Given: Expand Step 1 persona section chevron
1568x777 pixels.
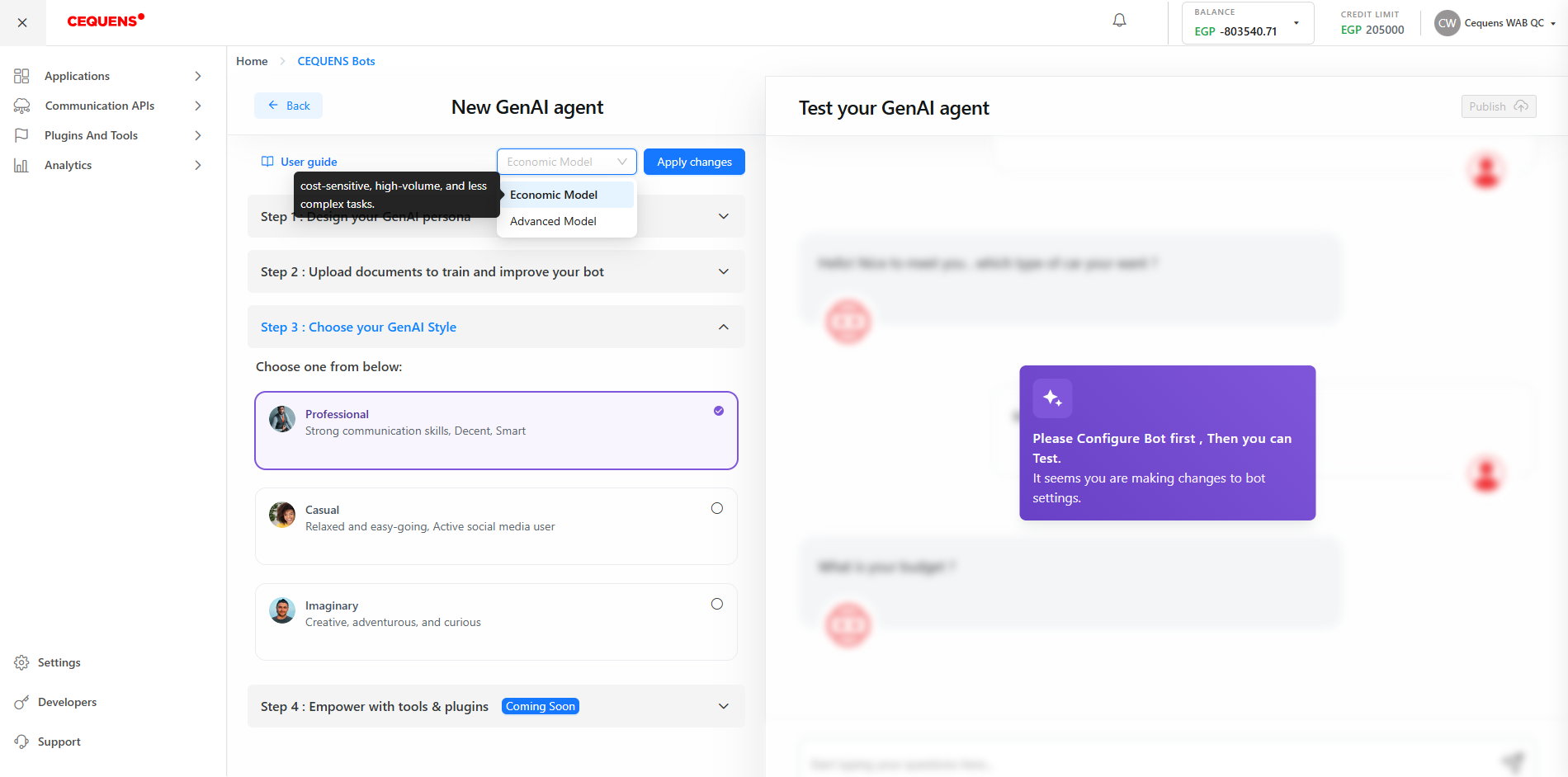Looking at the screenshot, I should (723, 216).
